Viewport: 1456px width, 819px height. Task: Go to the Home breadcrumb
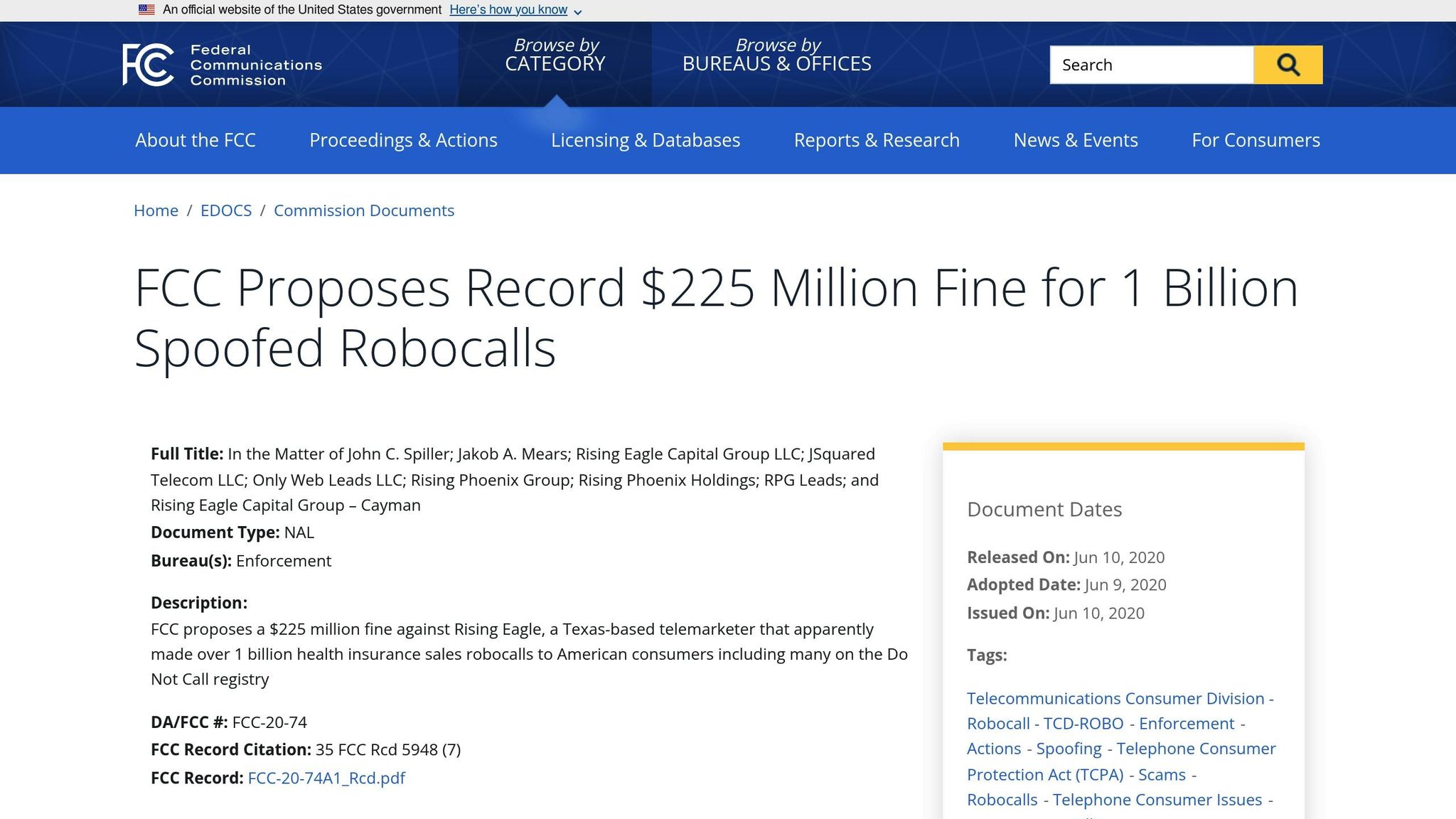[x=156, y=210]
